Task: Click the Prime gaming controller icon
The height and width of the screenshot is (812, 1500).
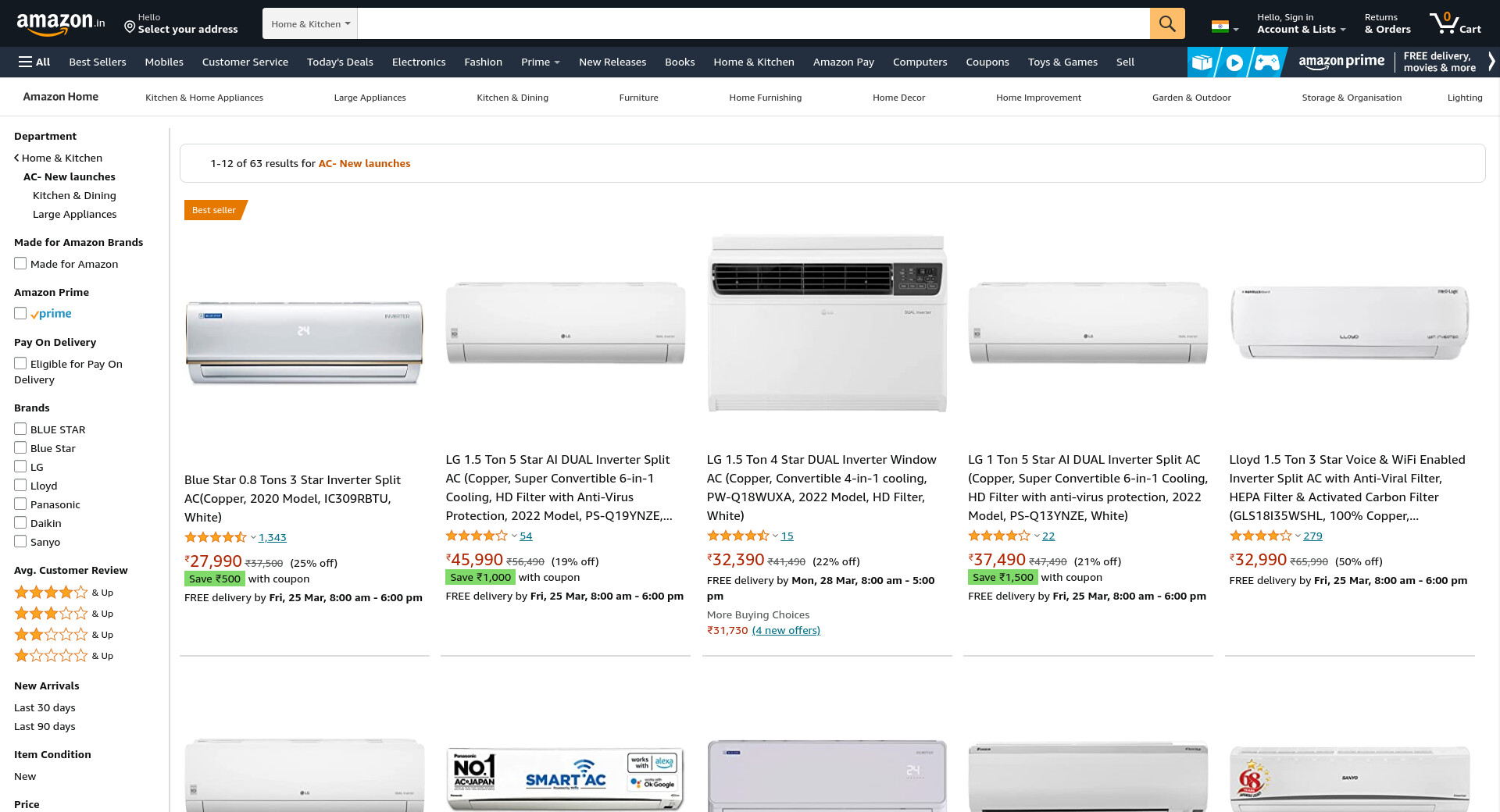Action: 1266,62
